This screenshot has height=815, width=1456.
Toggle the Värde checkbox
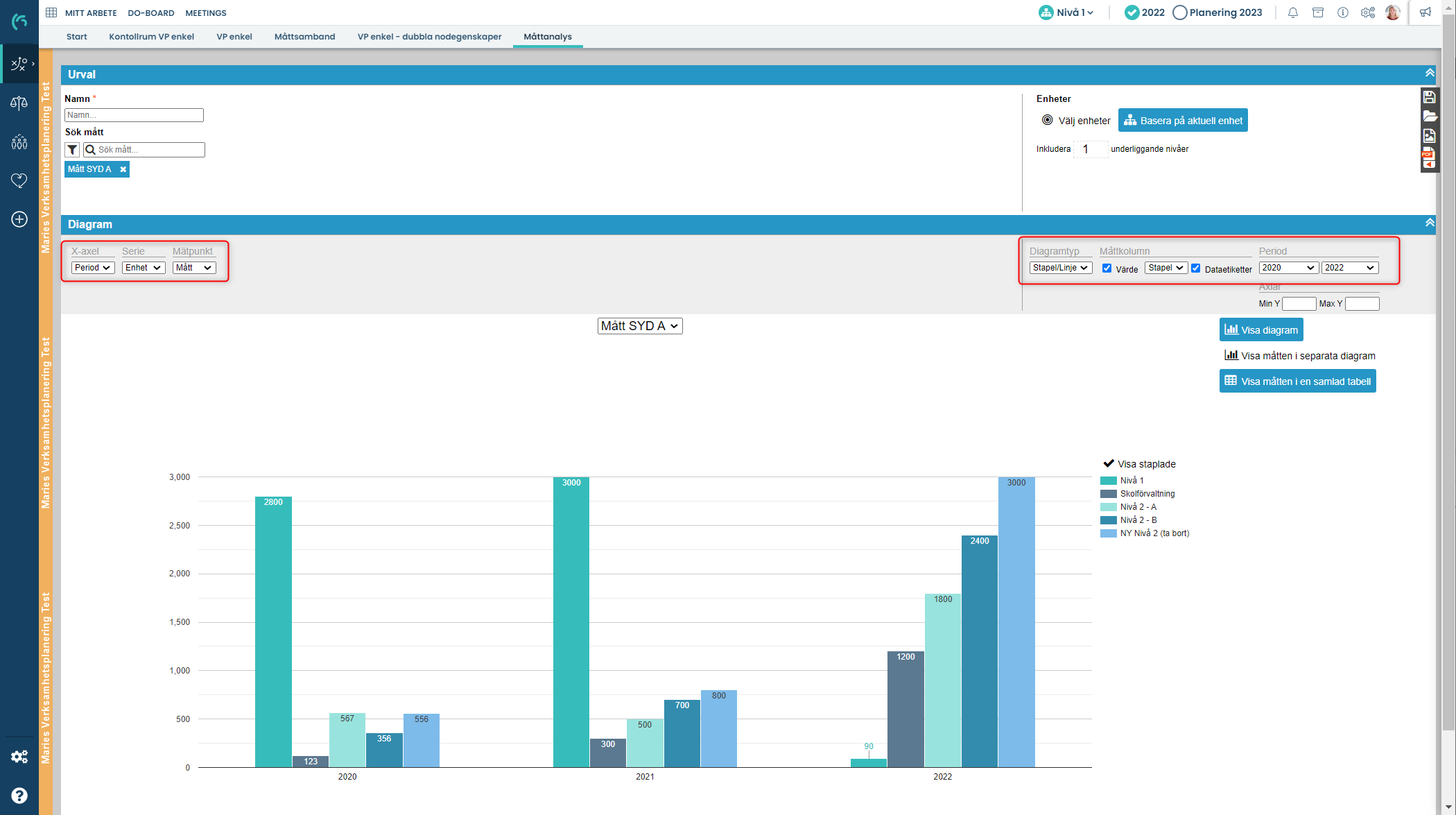pyautogui.click(x=1107, y=268)
